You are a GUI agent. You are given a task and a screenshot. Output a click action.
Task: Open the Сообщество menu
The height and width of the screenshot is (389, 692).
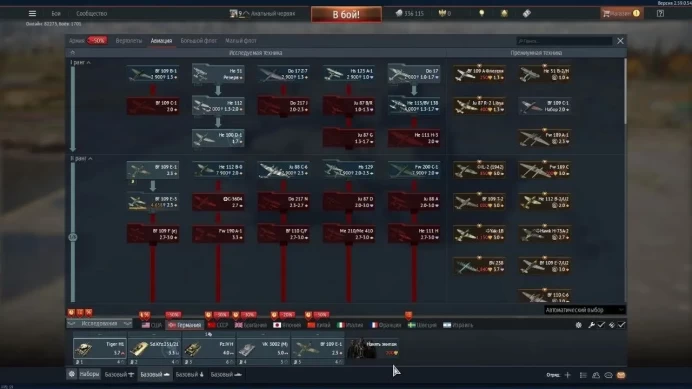(91, 13)
